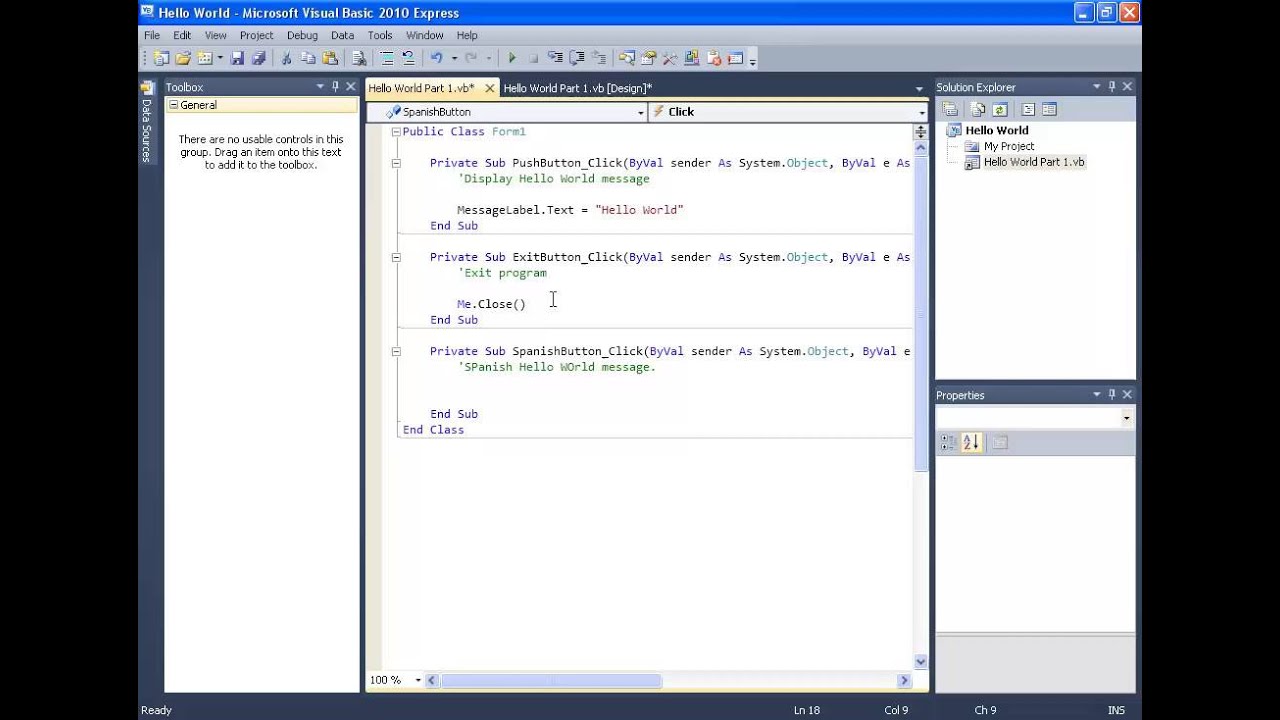Open the Undo history dropdown arrow

(x=454, y=58)
